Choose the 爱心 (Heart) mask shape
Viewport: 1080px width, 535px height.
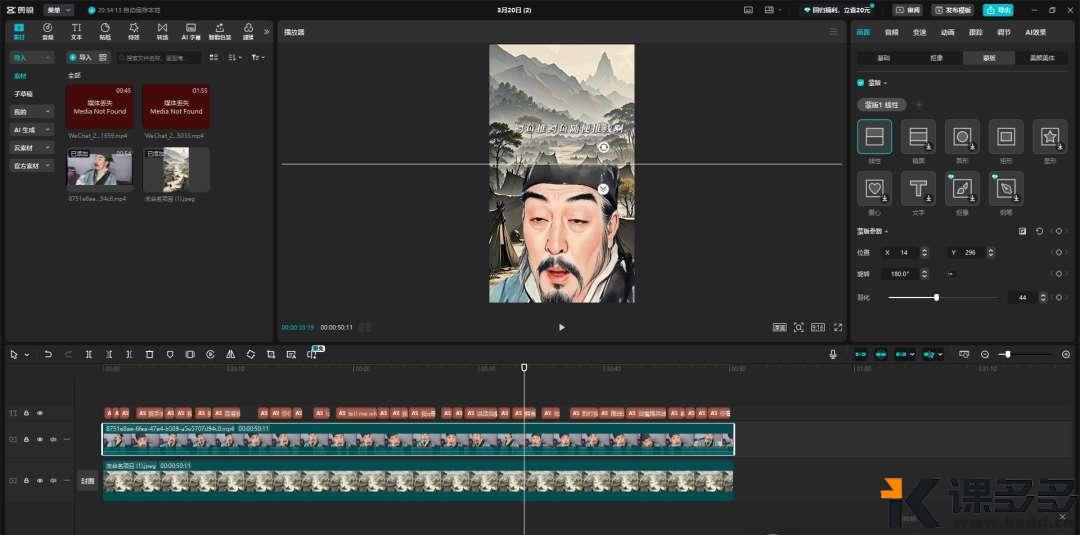click(874, 188)
